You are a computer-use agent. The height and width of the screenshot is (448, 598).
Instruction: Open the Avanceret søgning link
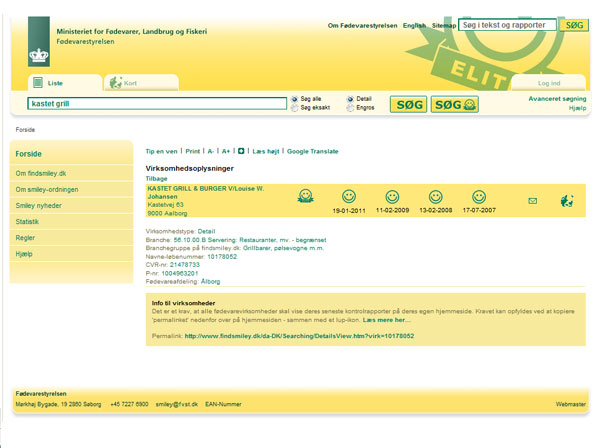pos(557,99)
